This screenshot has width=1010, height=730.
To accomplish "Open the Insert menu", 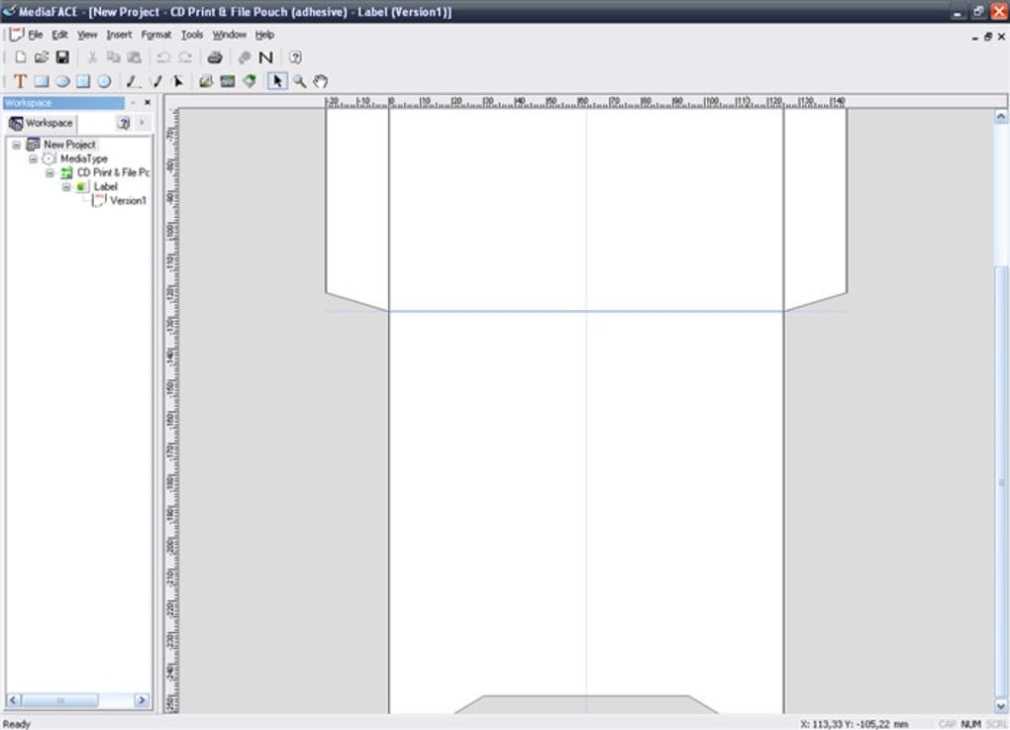I will (x=119, y=35).
